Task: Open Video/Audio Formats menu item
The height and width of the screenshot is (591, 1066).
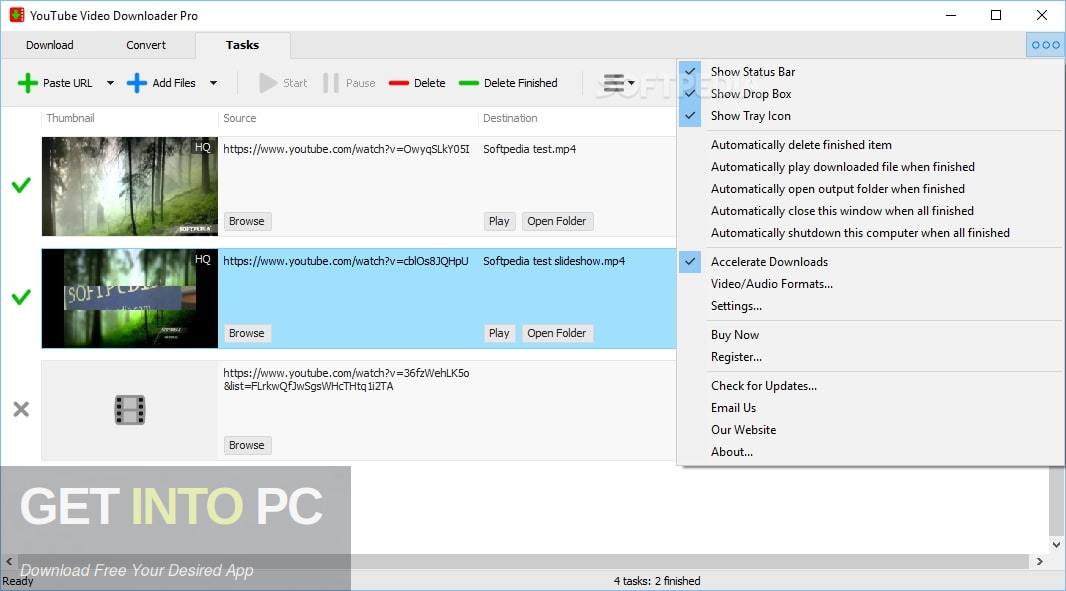Action: (x=870, y=284)
